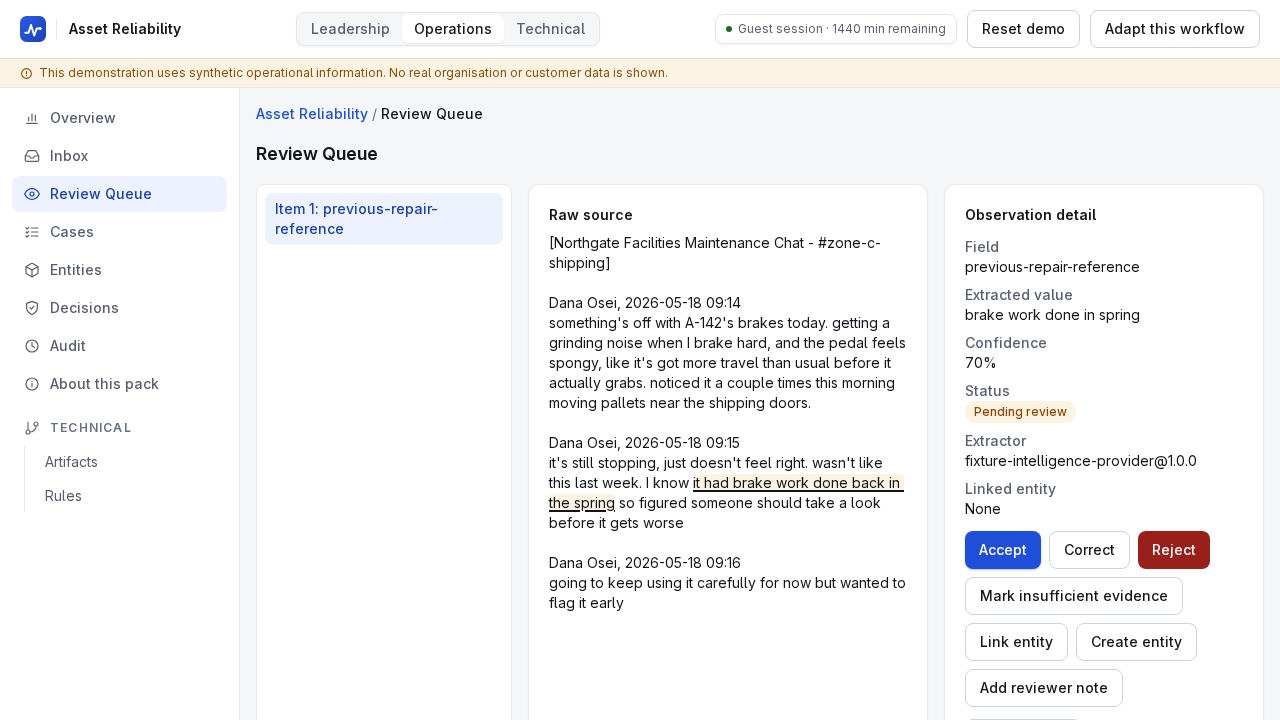
Task: Open Audit via its clock icon
Action: tap(32, 346)
